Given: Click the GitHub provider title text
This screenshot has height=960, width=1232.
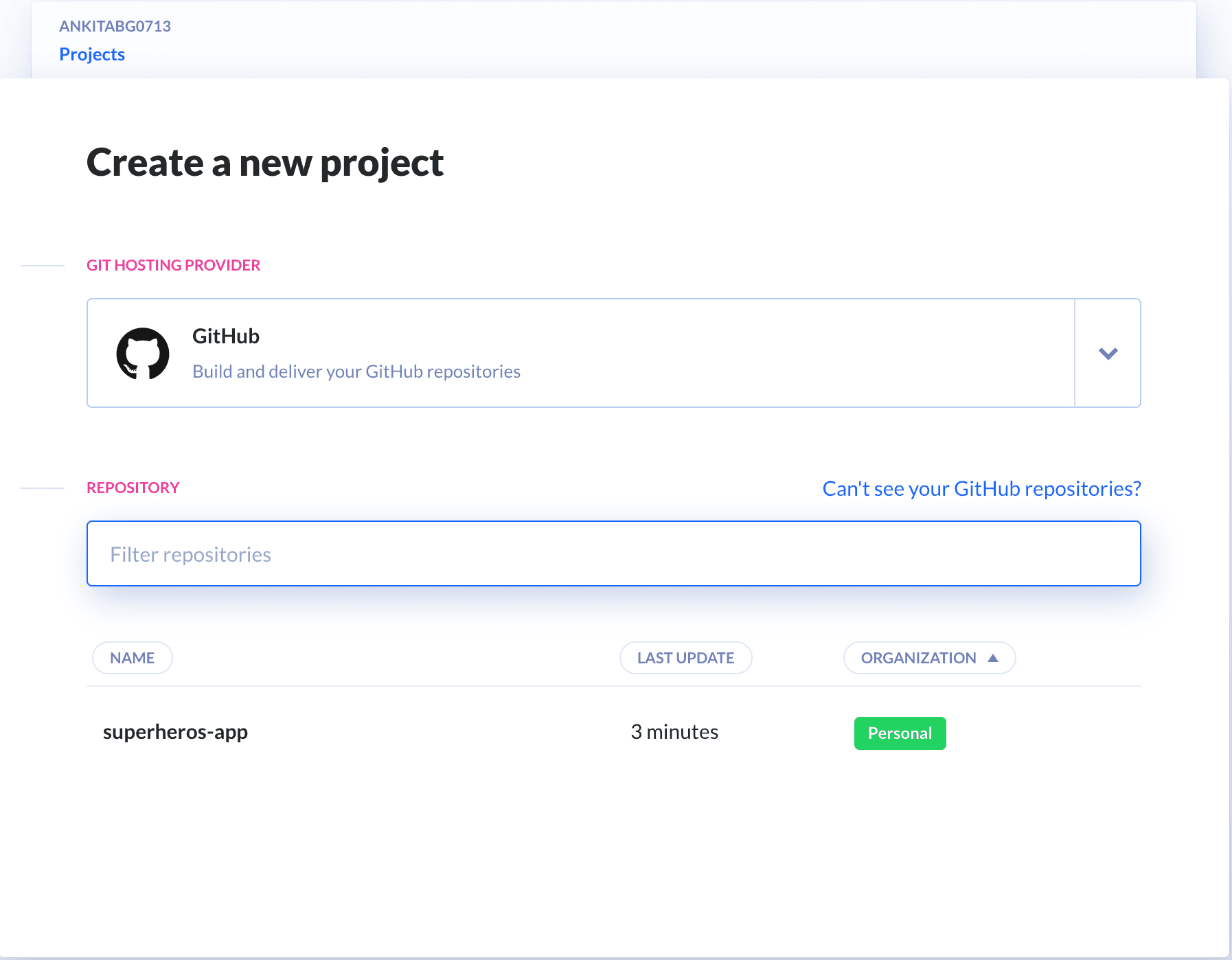Looking at the screenshot, I should tap(225, 336).
